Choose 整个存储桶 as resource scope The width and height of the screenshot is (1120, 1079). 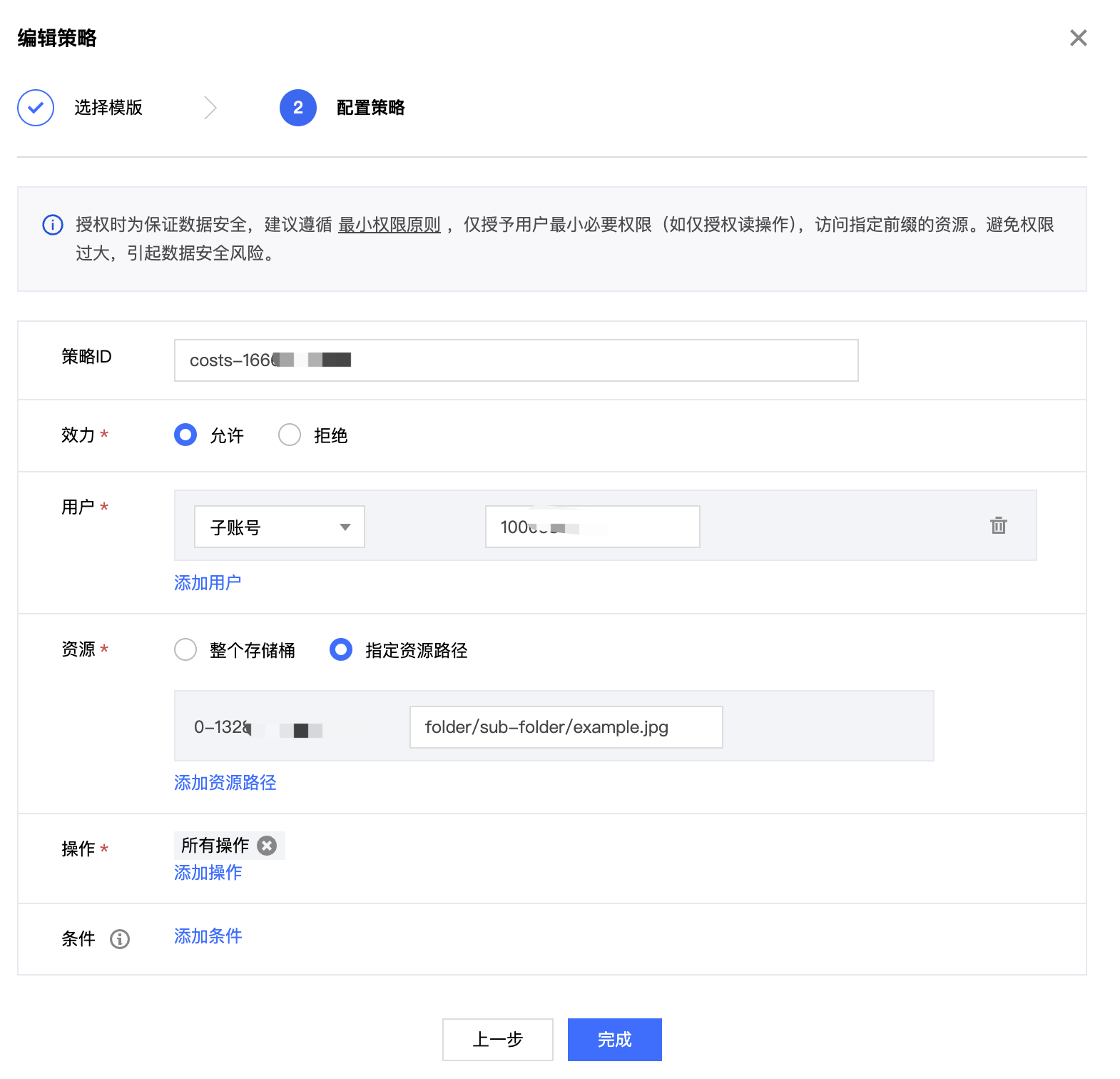click(185, 650)
